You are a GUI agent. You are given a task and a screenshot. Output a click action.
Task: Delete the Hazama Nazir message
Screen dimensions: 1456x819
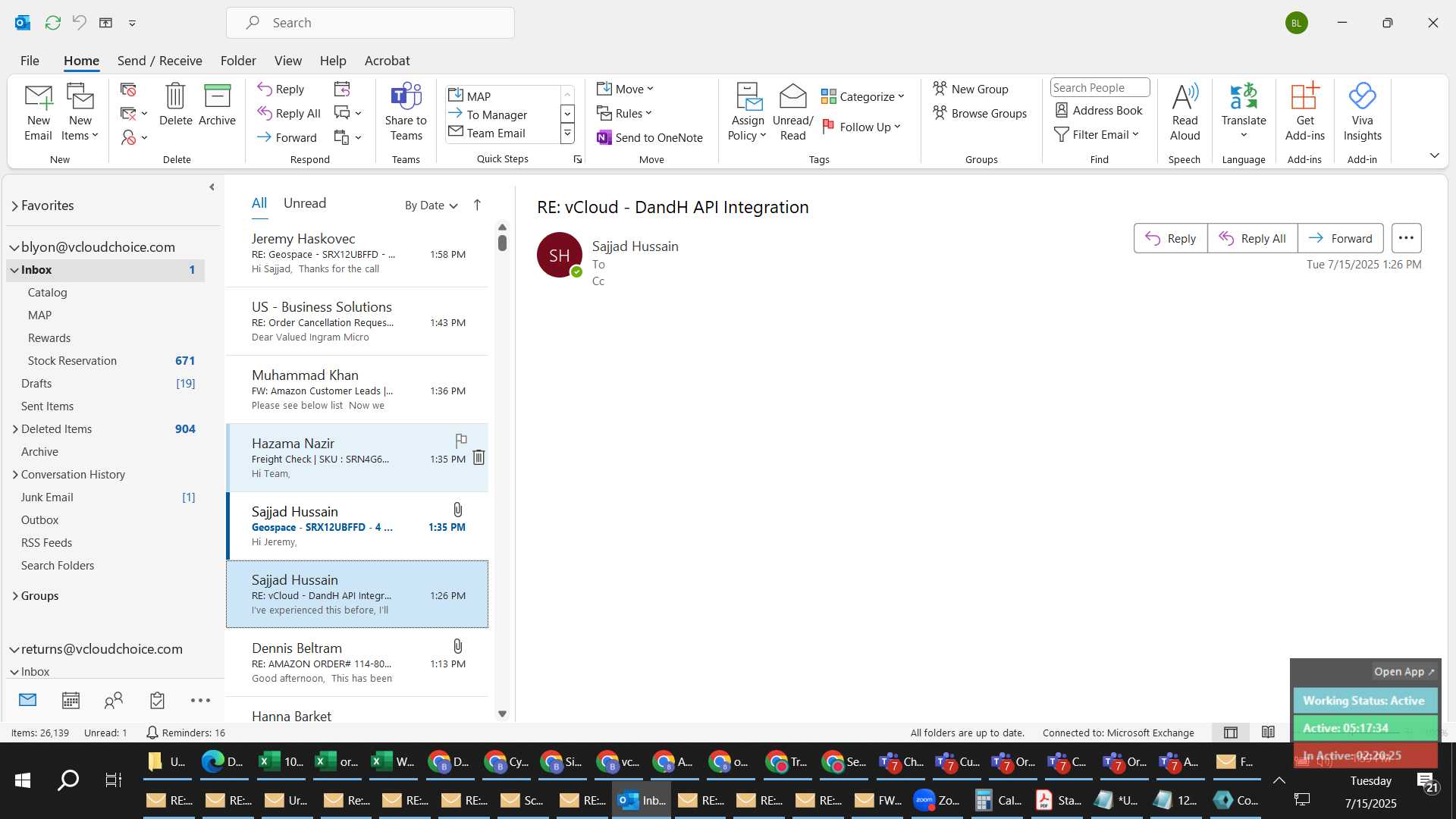pos(479,457)
